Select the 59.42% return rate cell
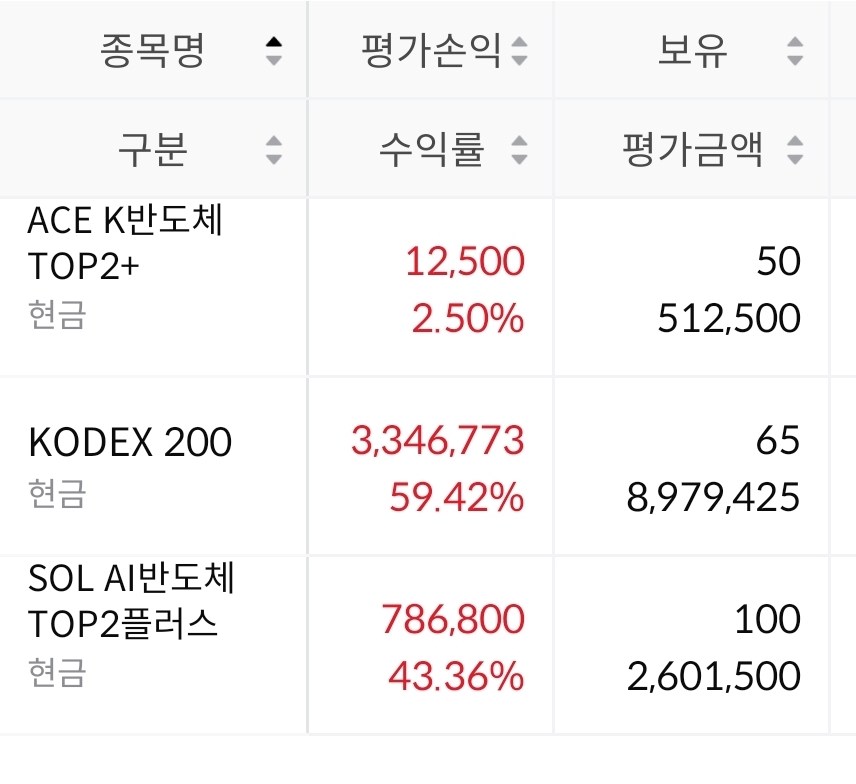The width and height of the screenshot is (856, 784). pos(456,497)
